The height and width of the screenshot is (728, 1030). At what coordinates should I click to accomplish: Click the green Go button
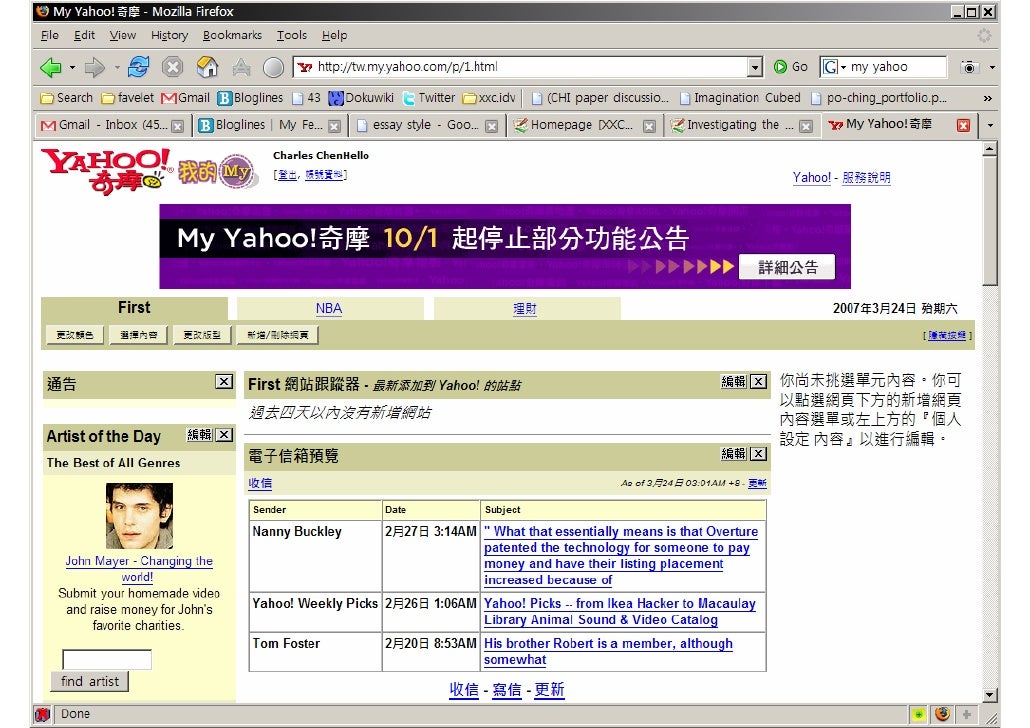[790, 66]
